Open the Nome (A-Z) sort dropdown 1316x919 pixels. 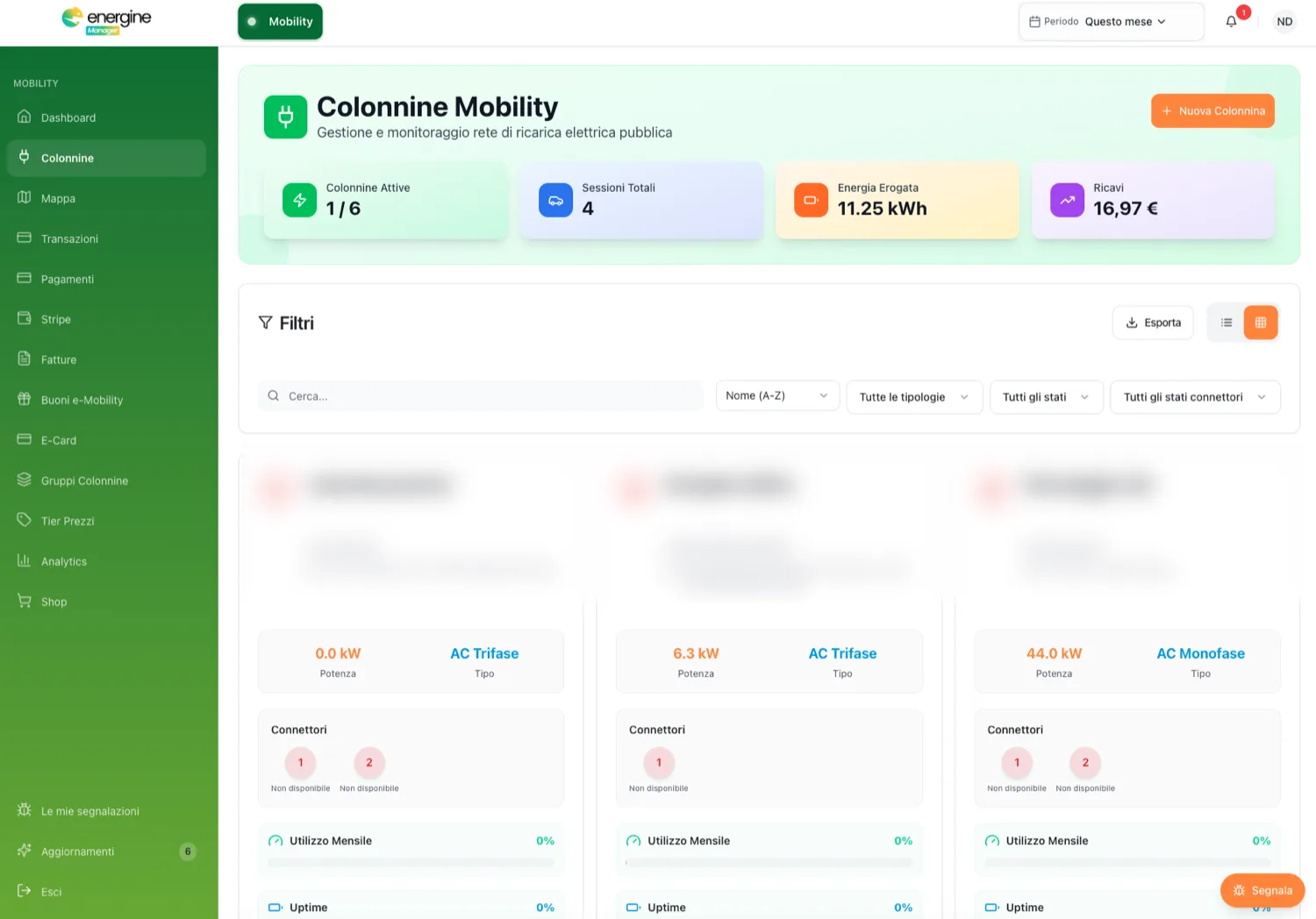[777, 396]
